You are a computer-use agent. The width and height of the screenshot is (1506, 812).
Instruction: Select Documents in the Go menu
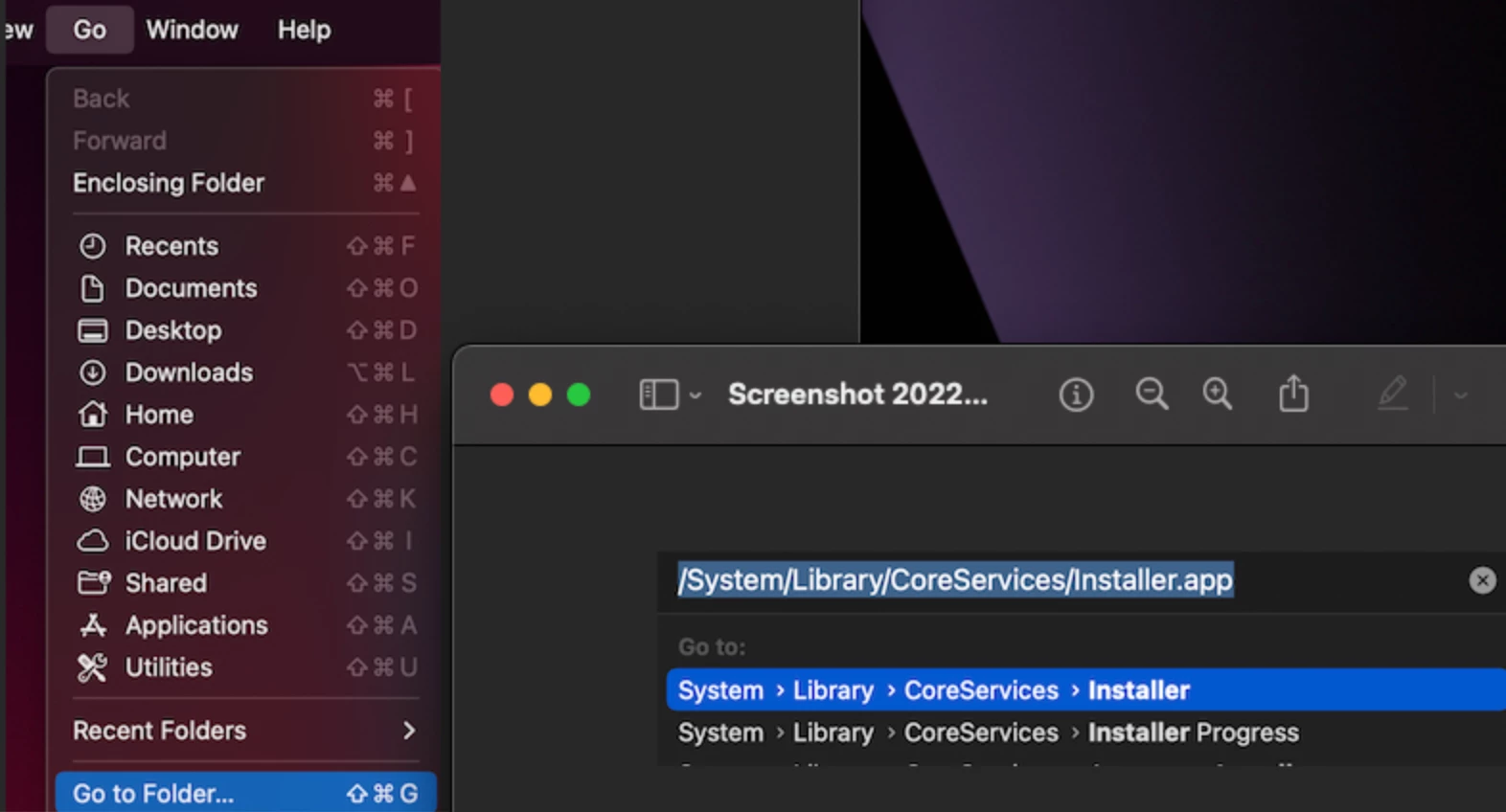tap(244, 288)
